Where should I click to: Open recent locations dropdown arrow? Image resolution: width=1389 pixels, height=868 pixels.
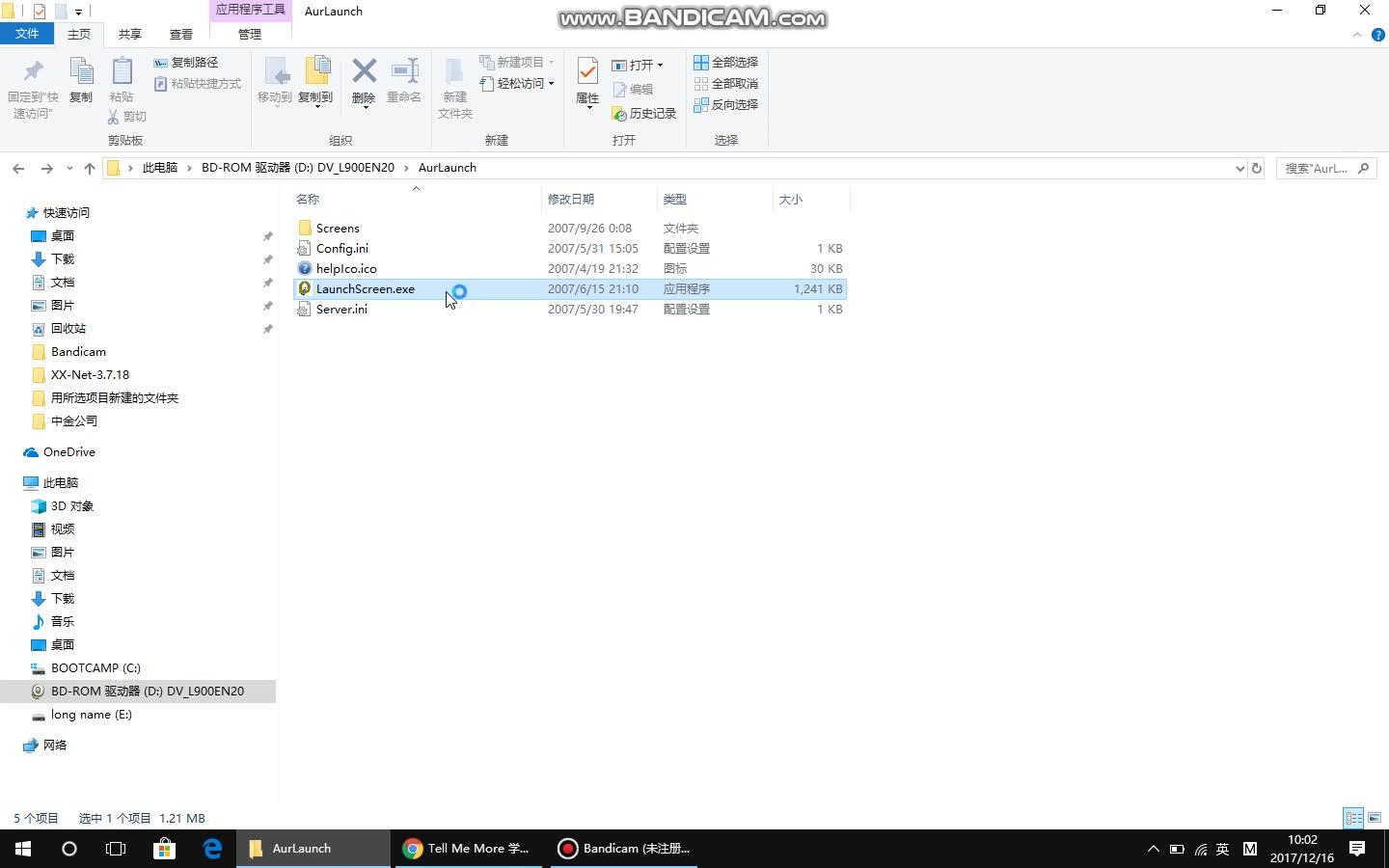[69, 168]
